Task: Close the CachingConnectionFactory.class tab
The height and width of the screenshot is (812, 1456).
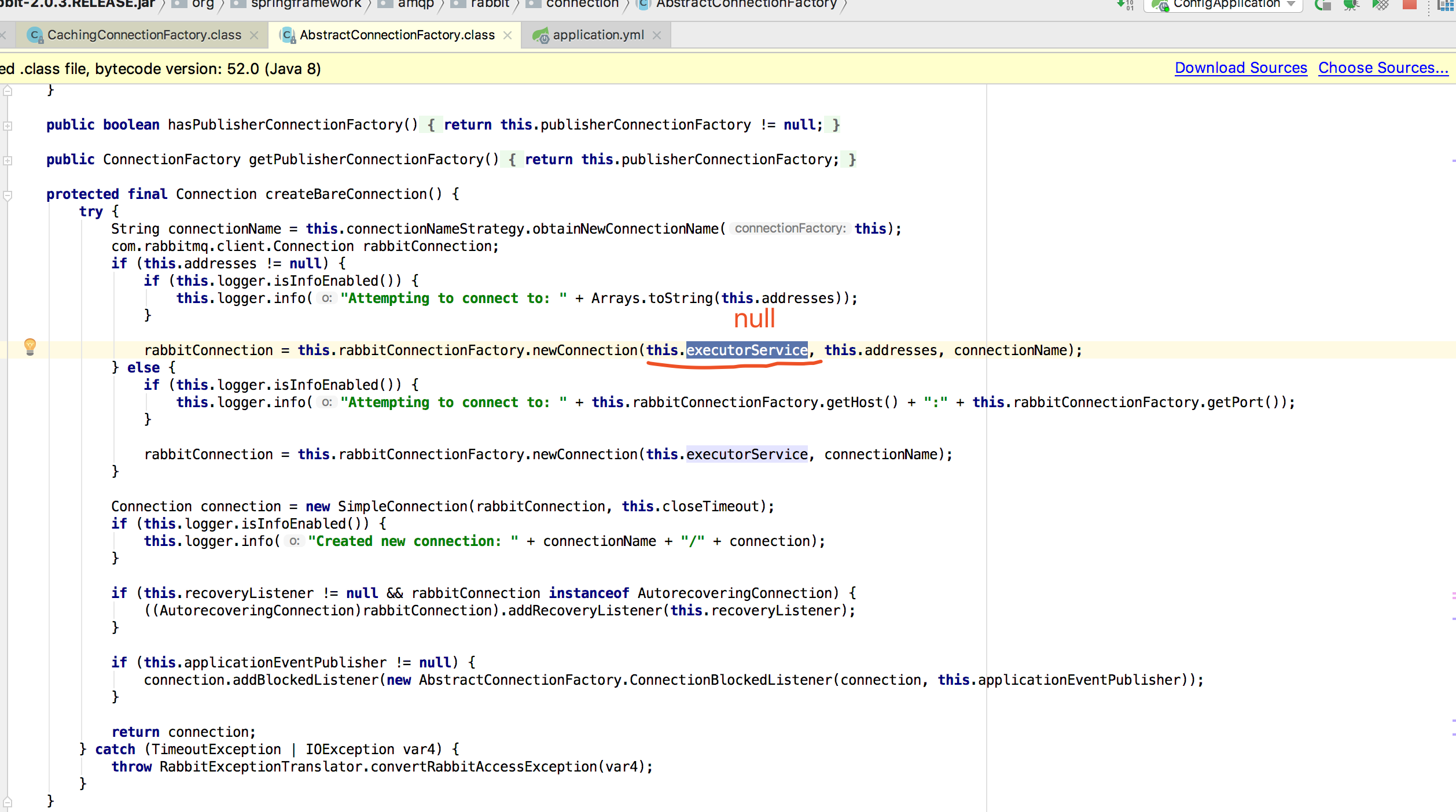Action: (x=254, y=35)
